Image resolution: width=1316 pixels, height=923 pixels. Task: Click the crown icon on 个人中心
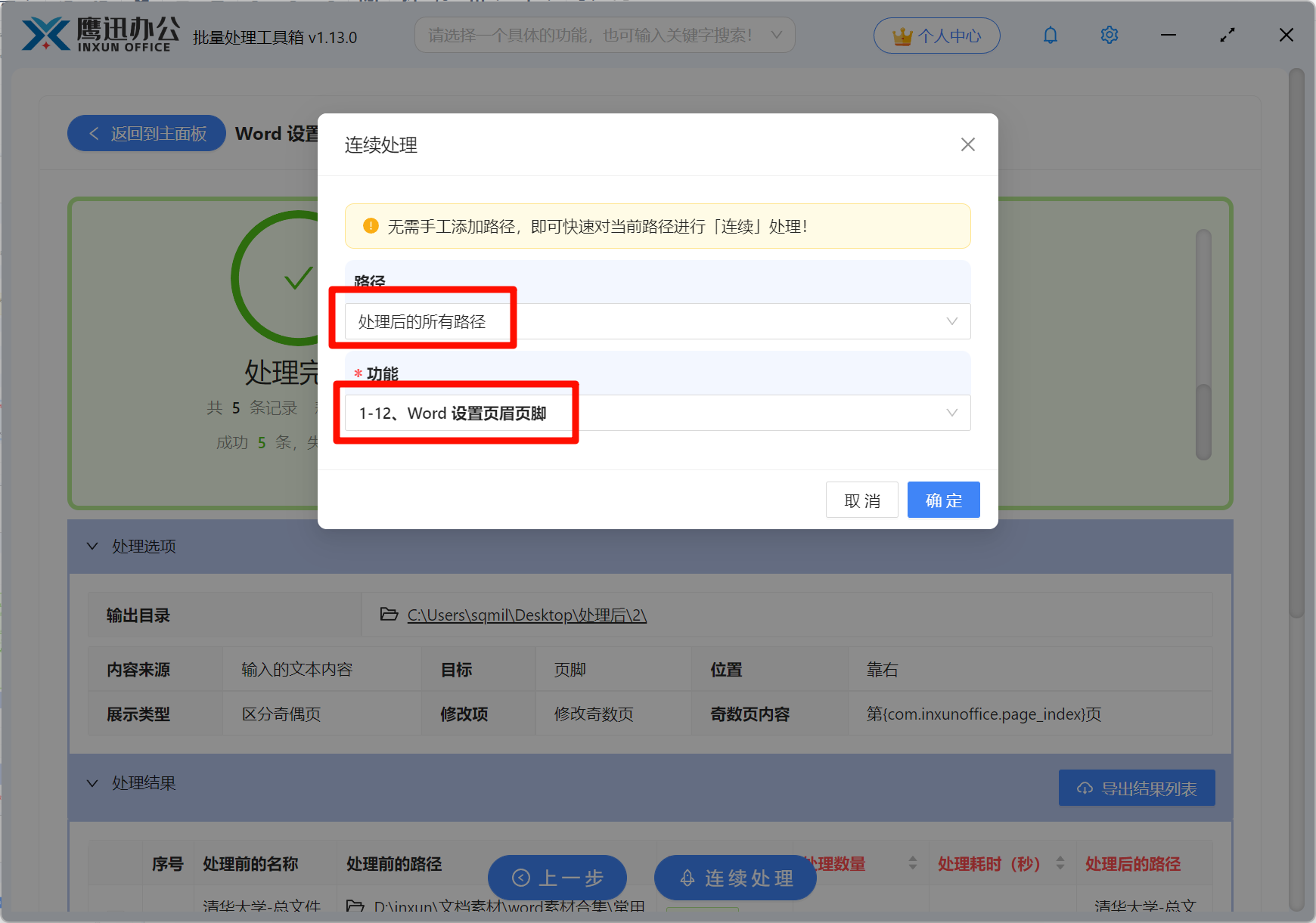(x=901, y=34)
